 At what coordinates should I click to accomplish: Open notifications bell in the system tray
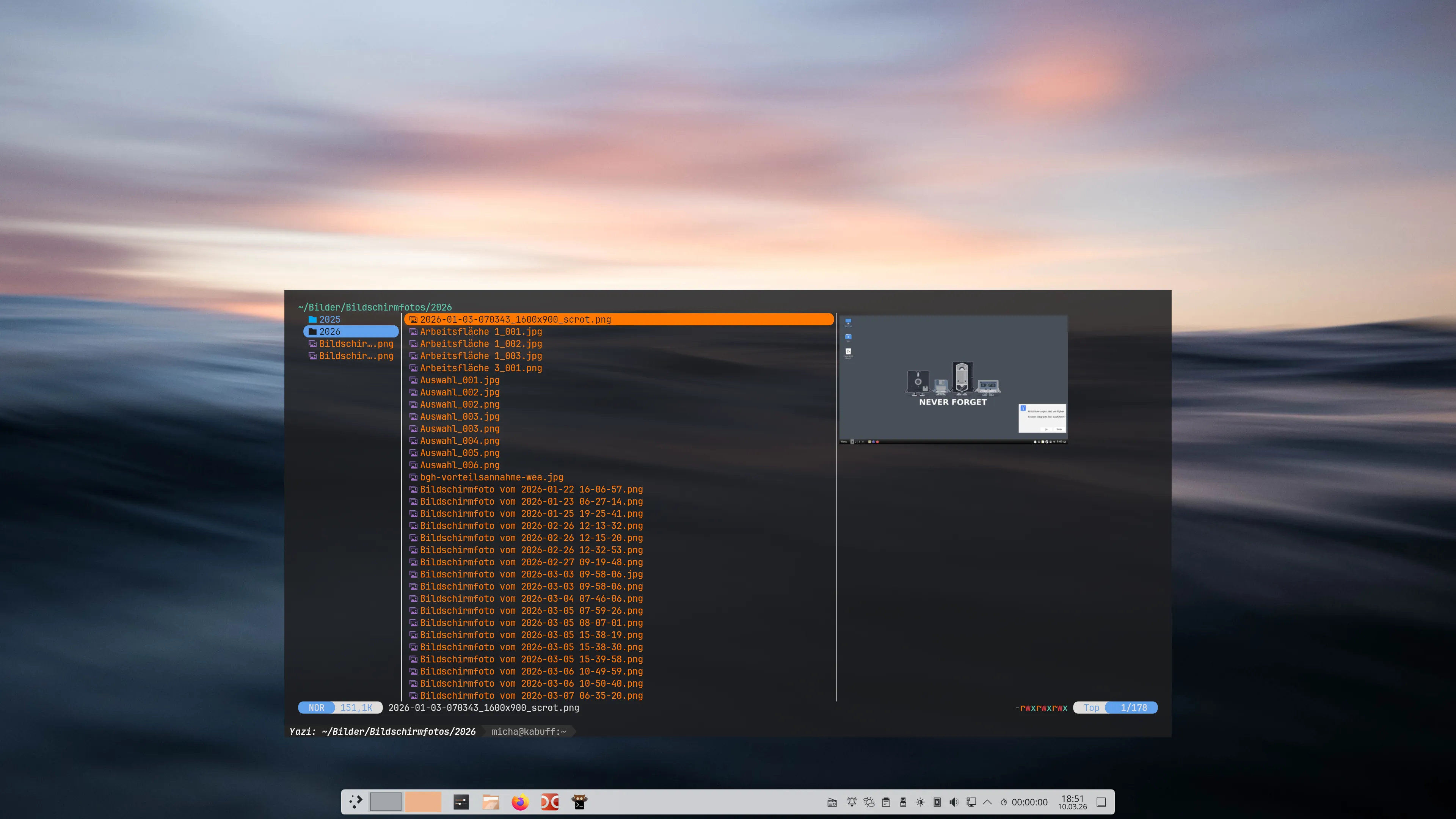852,802
